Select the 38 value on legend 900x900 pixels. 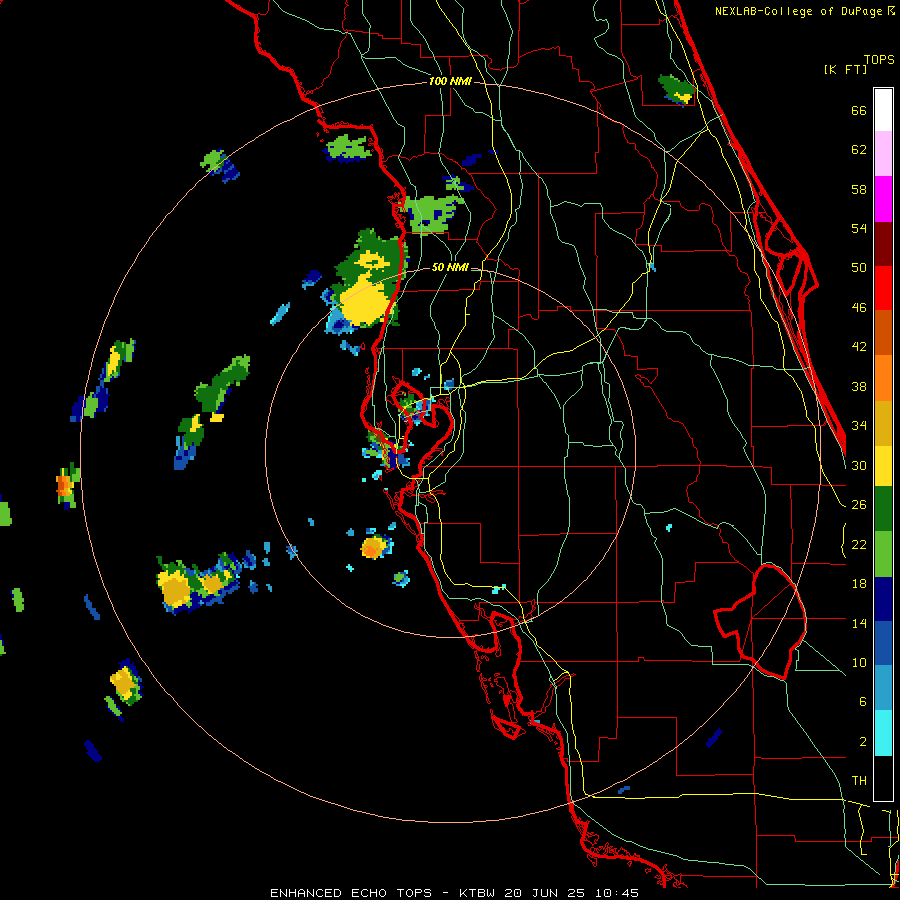pyautogui.click(x=859, y=386)
